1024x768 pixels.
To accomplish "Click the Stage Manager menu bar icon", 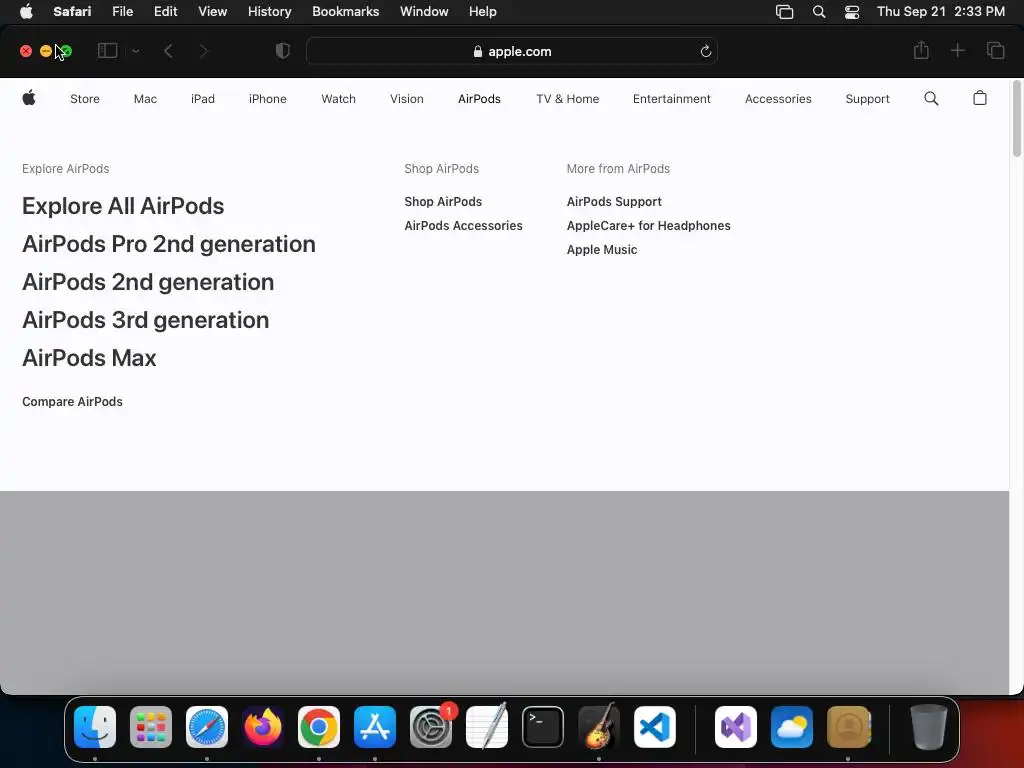I will click(784, 12).
